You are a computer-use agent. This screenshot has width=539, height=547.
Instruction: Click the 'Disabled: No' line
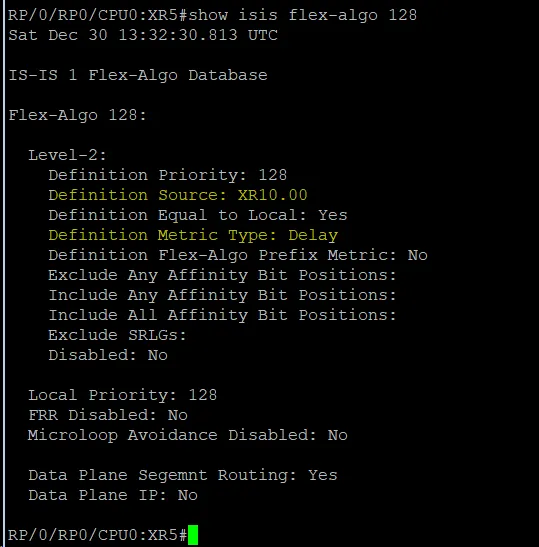point(108,355)
